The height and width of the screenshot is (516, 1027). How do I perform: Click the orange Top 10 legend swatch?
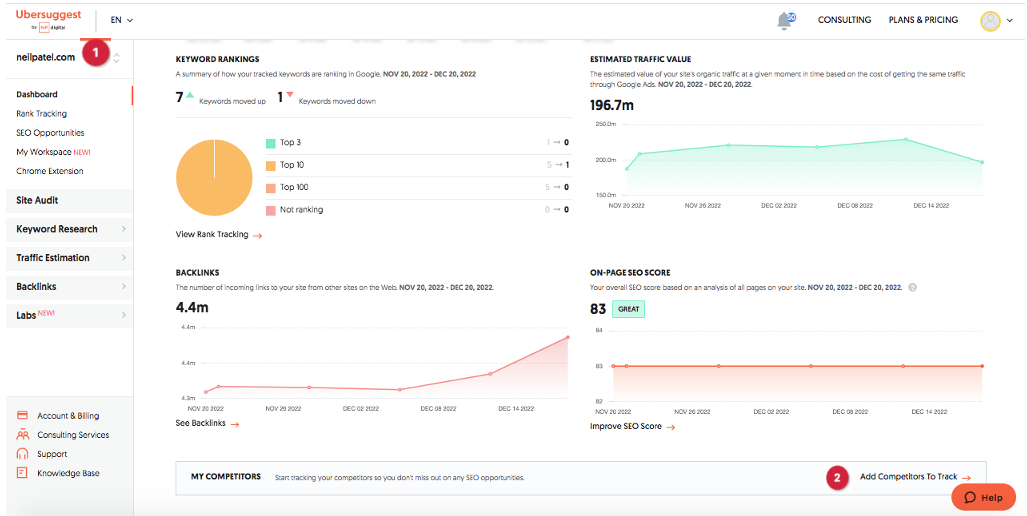coord(270,165)
